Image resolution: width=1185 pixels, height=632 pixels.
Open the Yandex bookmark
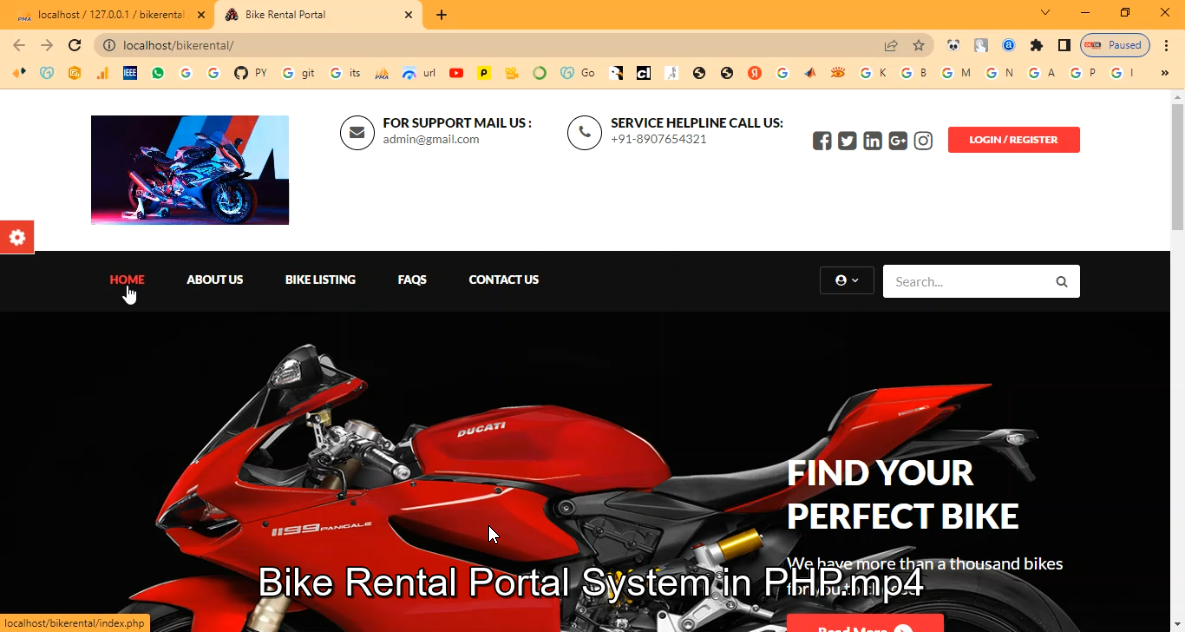pos(754,73)
